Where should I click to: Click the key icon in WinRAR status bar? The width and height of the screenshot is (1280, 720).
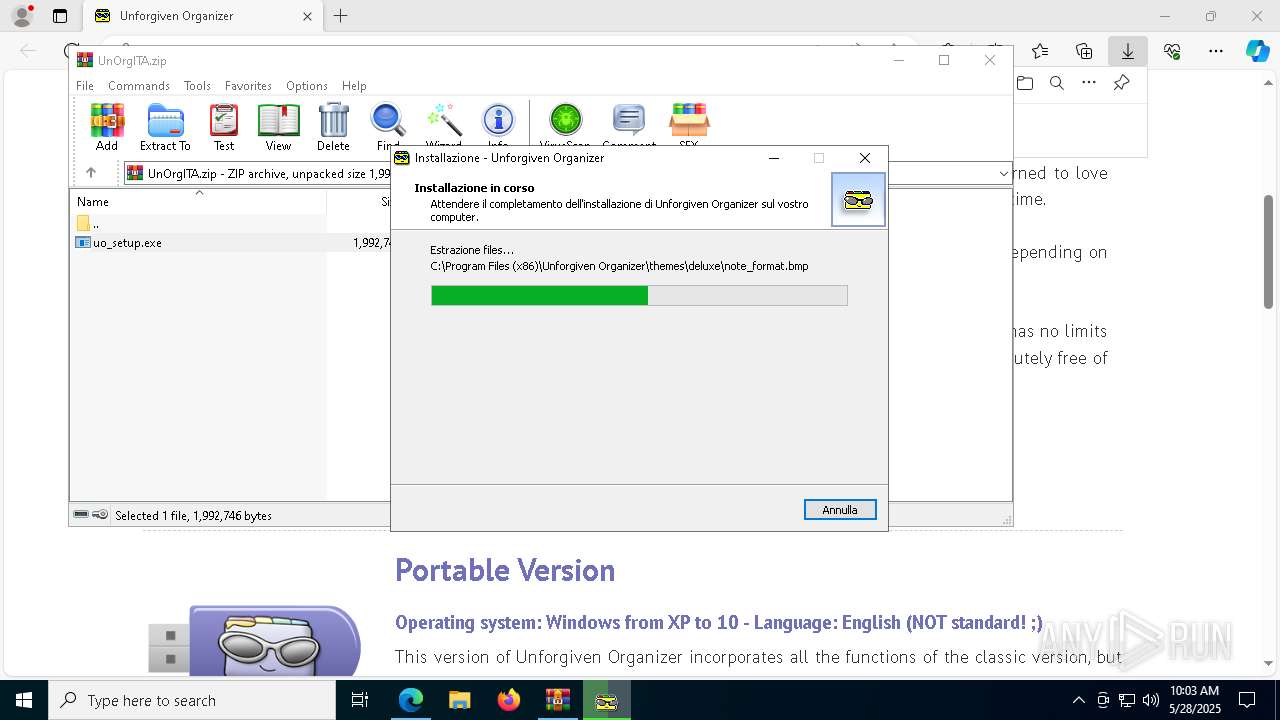point(100,515)
